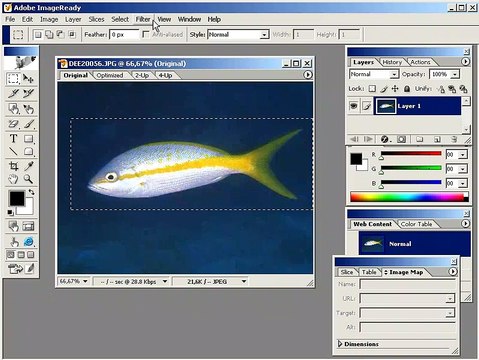Open the Red value dropdown in Color palette
Viewport: 479px width, 360px height.
click(463, 155)
